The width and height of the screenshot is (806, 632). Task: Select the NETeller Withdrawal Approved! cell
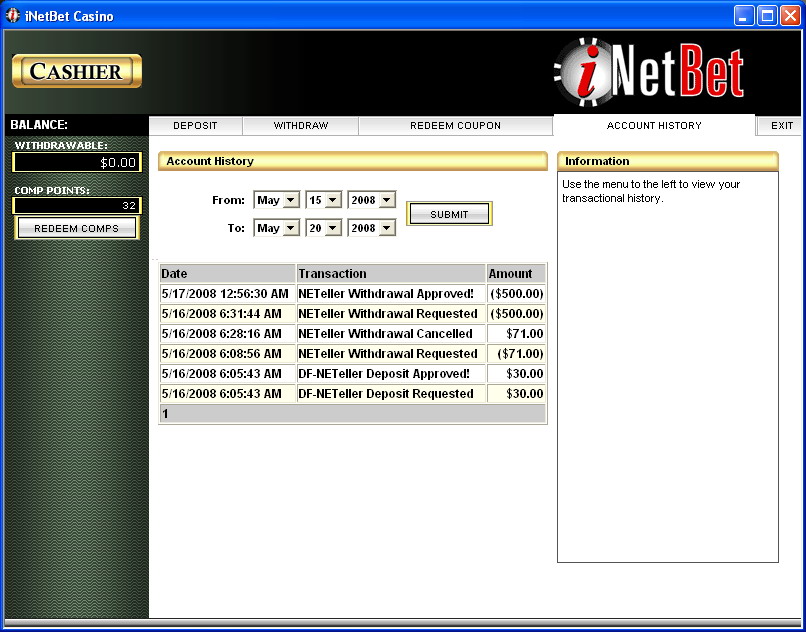point(391,294)
